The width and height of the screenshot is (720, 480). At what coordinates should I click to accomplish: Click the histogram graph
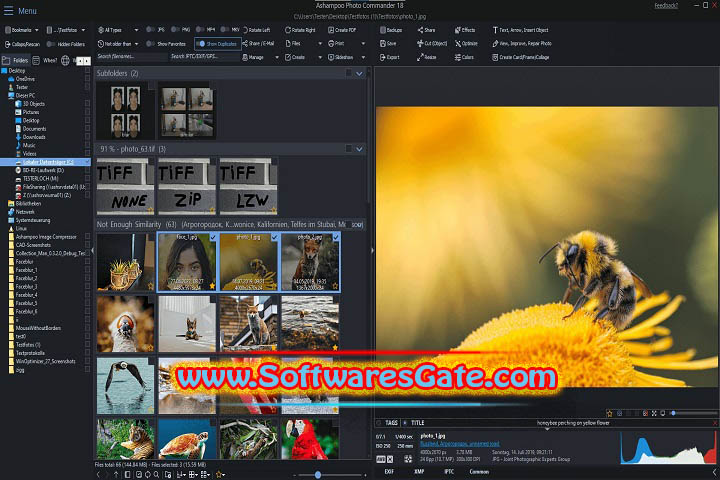668,447
